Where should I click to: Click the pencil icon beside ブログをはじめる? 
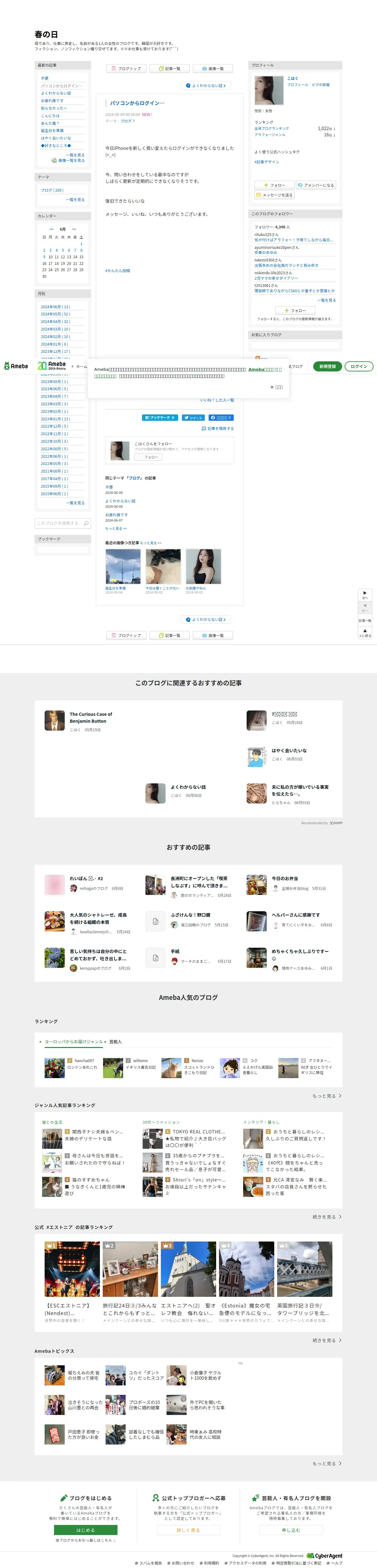(64, 1498)
